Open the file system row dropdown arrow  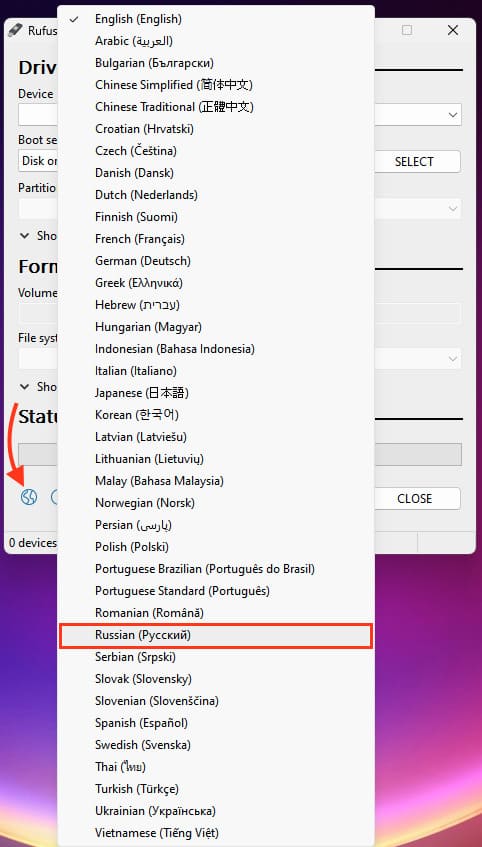pos(452,359)
